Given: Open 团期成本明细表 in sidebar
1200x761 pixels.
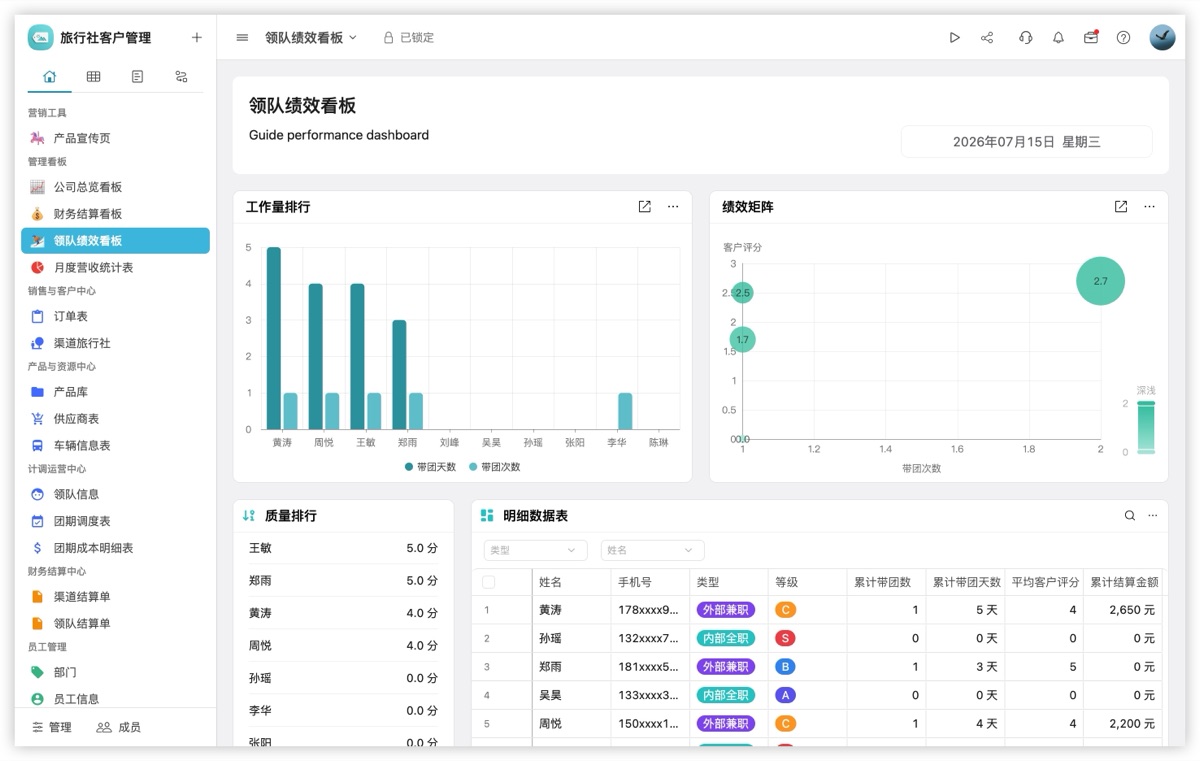Looking at the screenshot, I should [x=115, y=548].
